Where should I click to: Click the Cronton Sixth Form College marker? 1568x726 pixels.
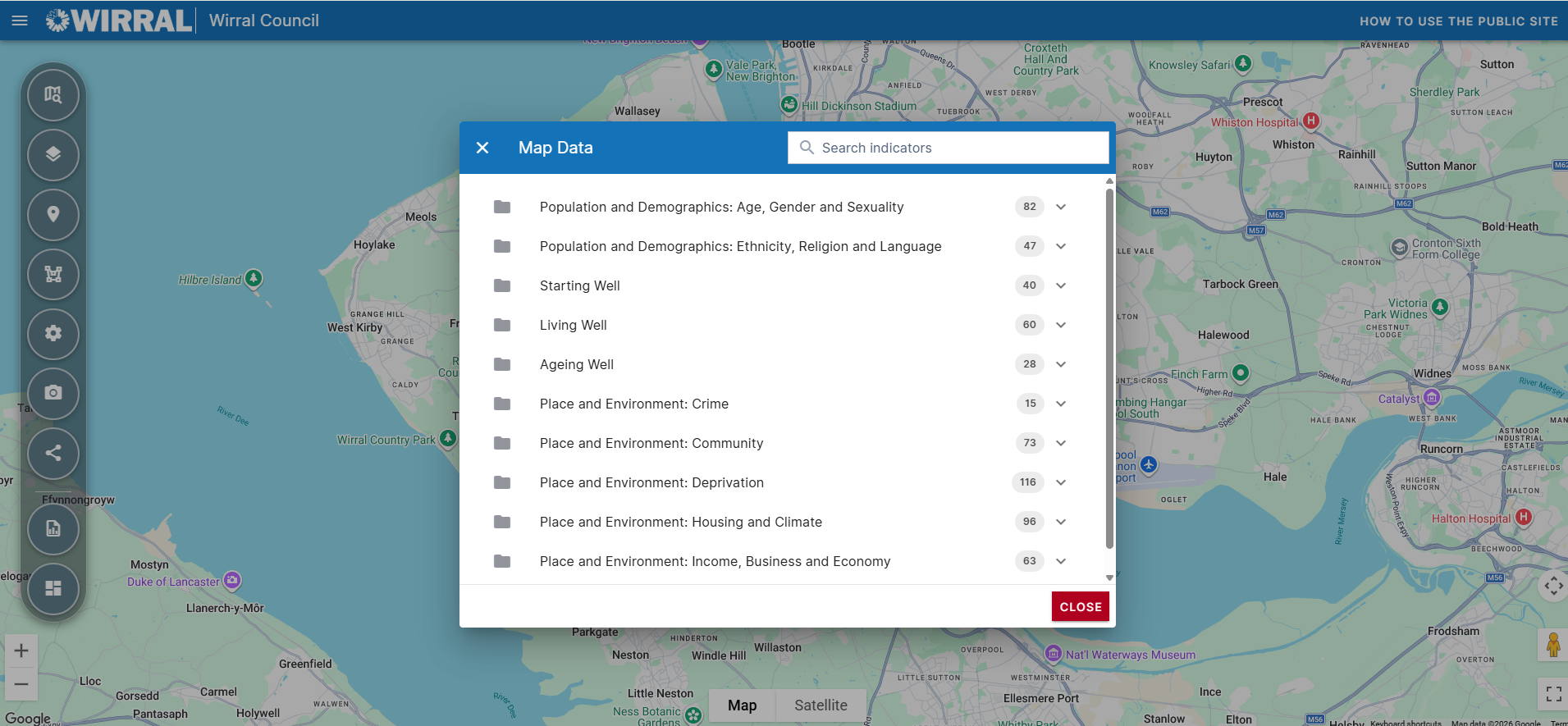[x=1400, y=248]
